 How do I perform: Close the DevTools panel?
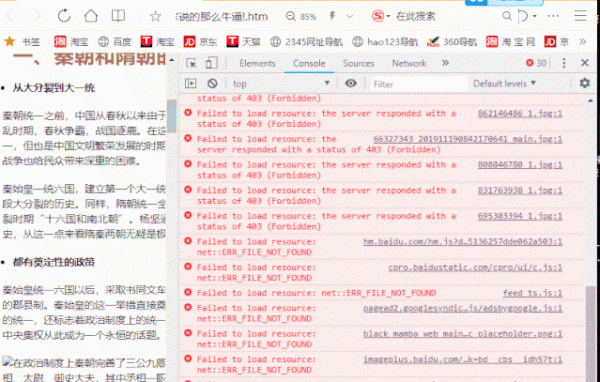584,63
